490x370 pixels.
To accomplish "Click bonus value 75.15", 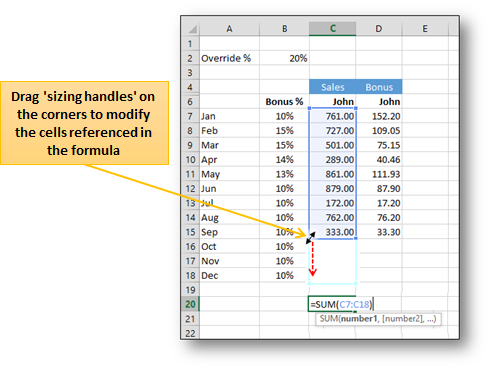I will point(379,145).
